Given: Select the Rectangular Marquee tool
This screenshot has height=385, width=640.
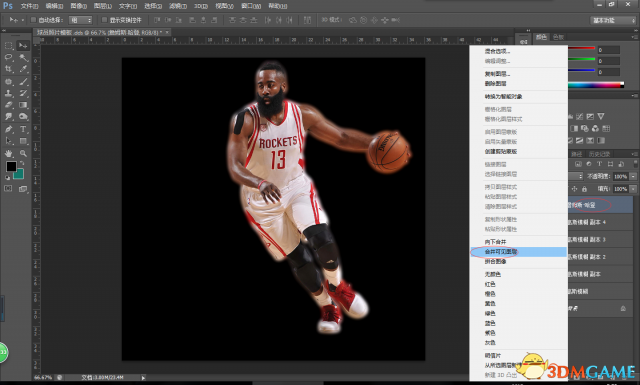Looking at the screenshot, I should coord(9,45).
